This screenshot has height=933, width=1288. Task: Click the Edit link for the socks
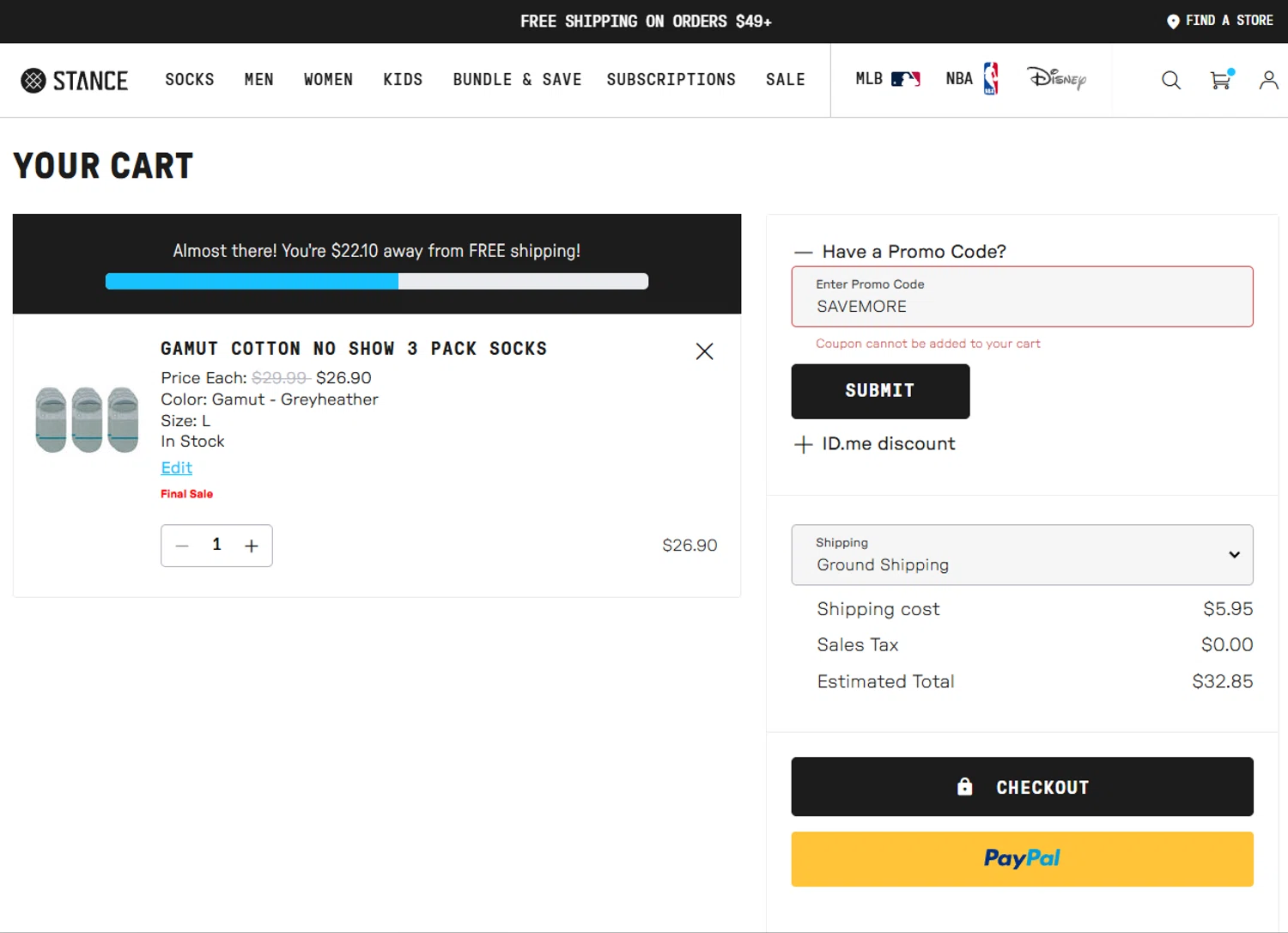[x=177, y=468]
